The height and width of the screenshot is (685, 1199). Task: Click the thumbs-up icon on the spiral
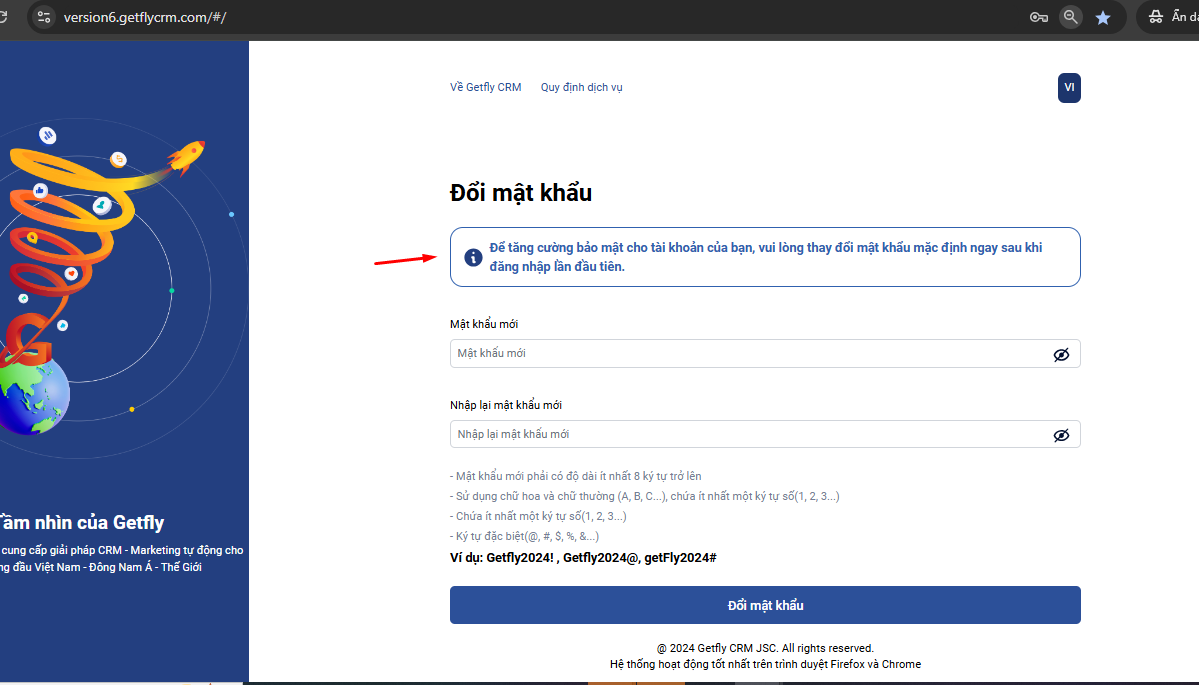point(40,189)
